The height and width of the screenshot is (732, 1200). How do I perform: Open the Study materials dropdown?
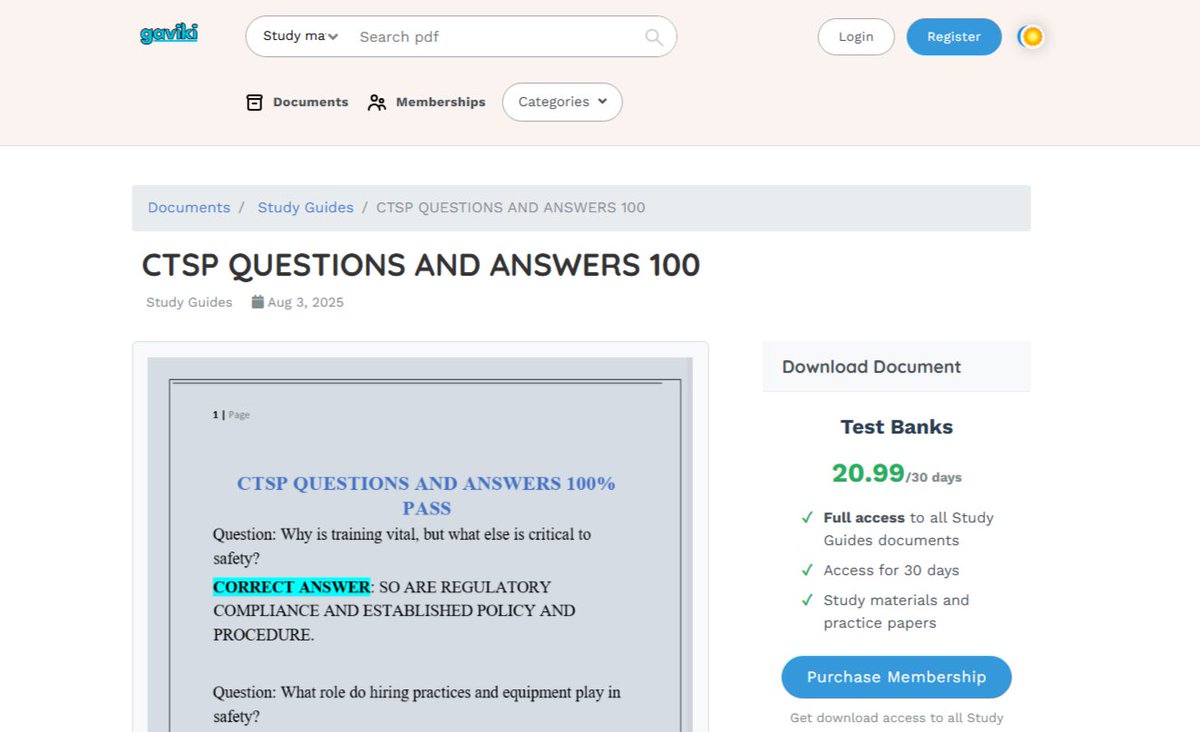(x=300, y=36)
